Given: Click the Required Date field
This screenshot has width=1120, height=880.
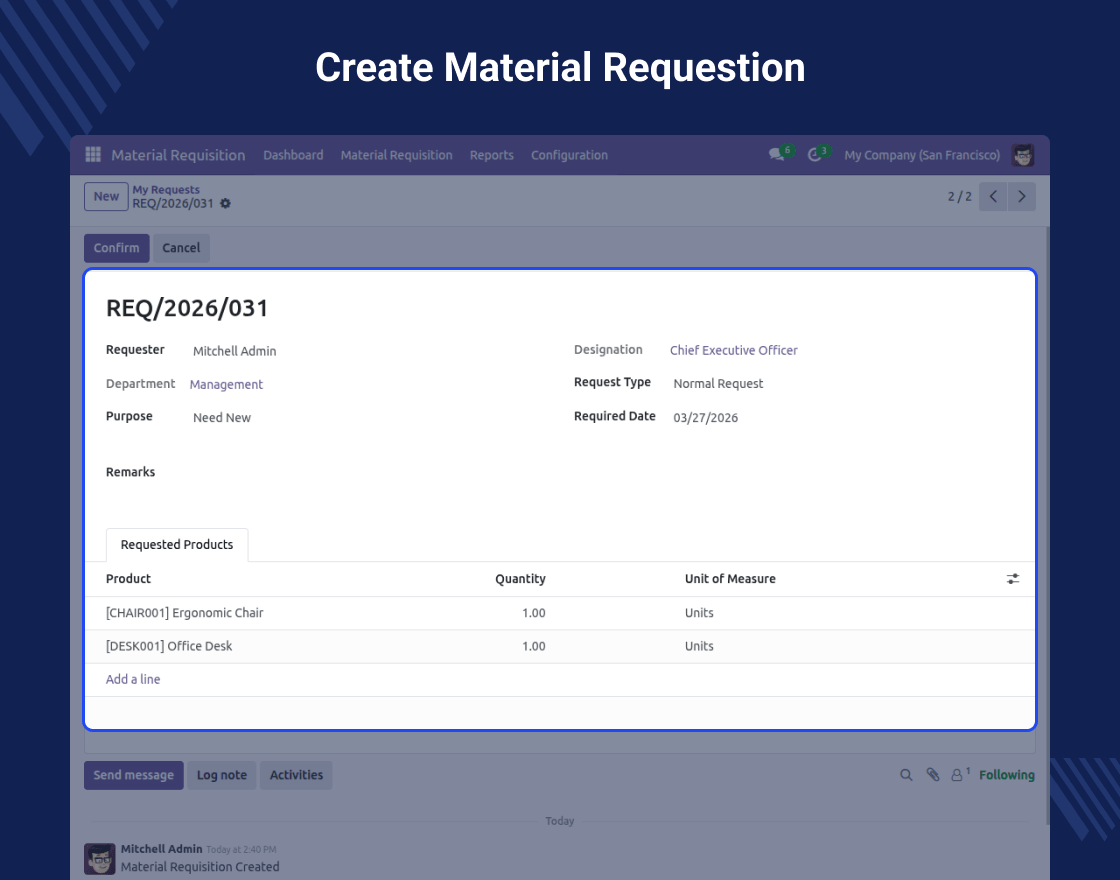Looking at the screenshot, I should [x=705, y=418].
